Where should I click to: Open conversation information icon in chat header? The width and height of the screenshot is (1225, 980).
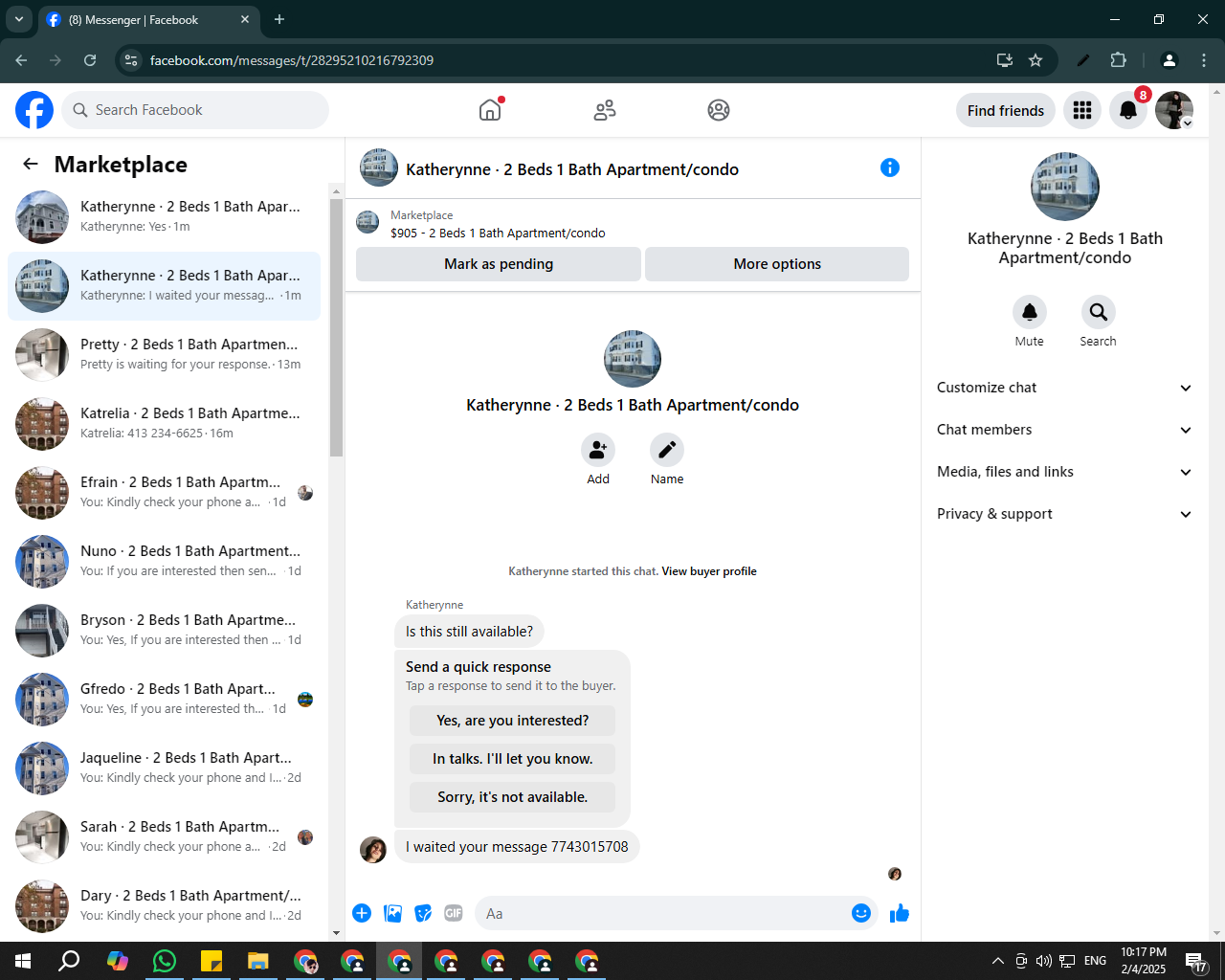890,167
